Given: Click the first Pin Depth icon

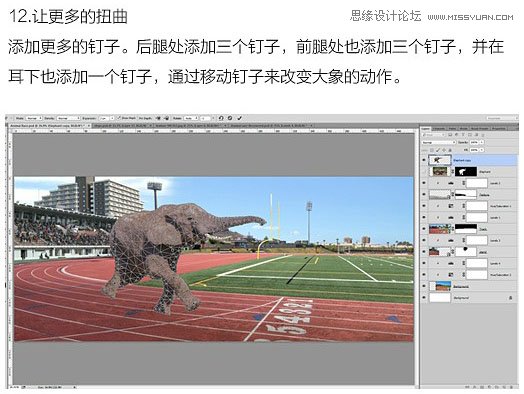Looking at the screenshot, I should tap(158, 118).
